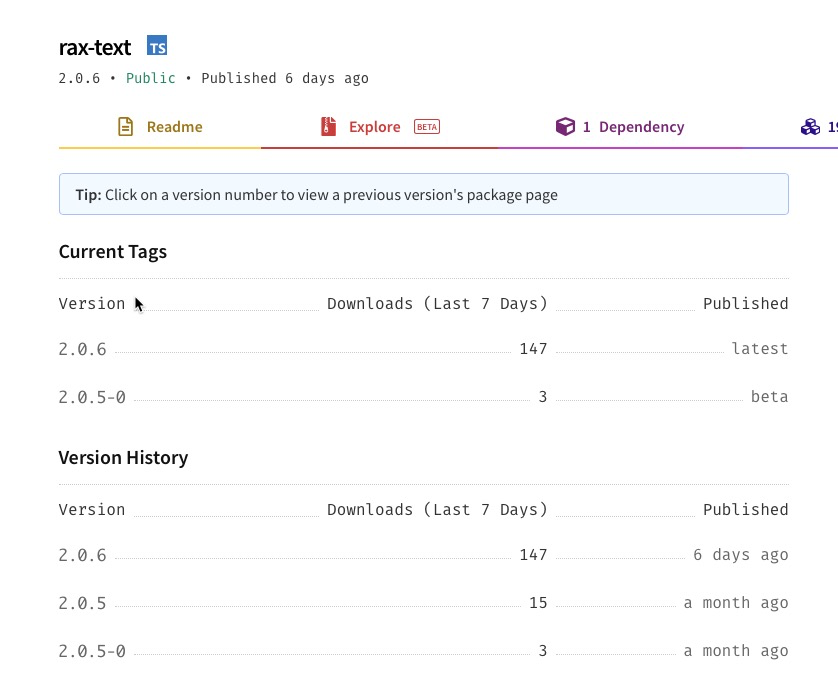Click 'a month ago' for version 2.0.5-0
Image resolution: width=838 pixels, height=685 pixels.
(736, 651)
